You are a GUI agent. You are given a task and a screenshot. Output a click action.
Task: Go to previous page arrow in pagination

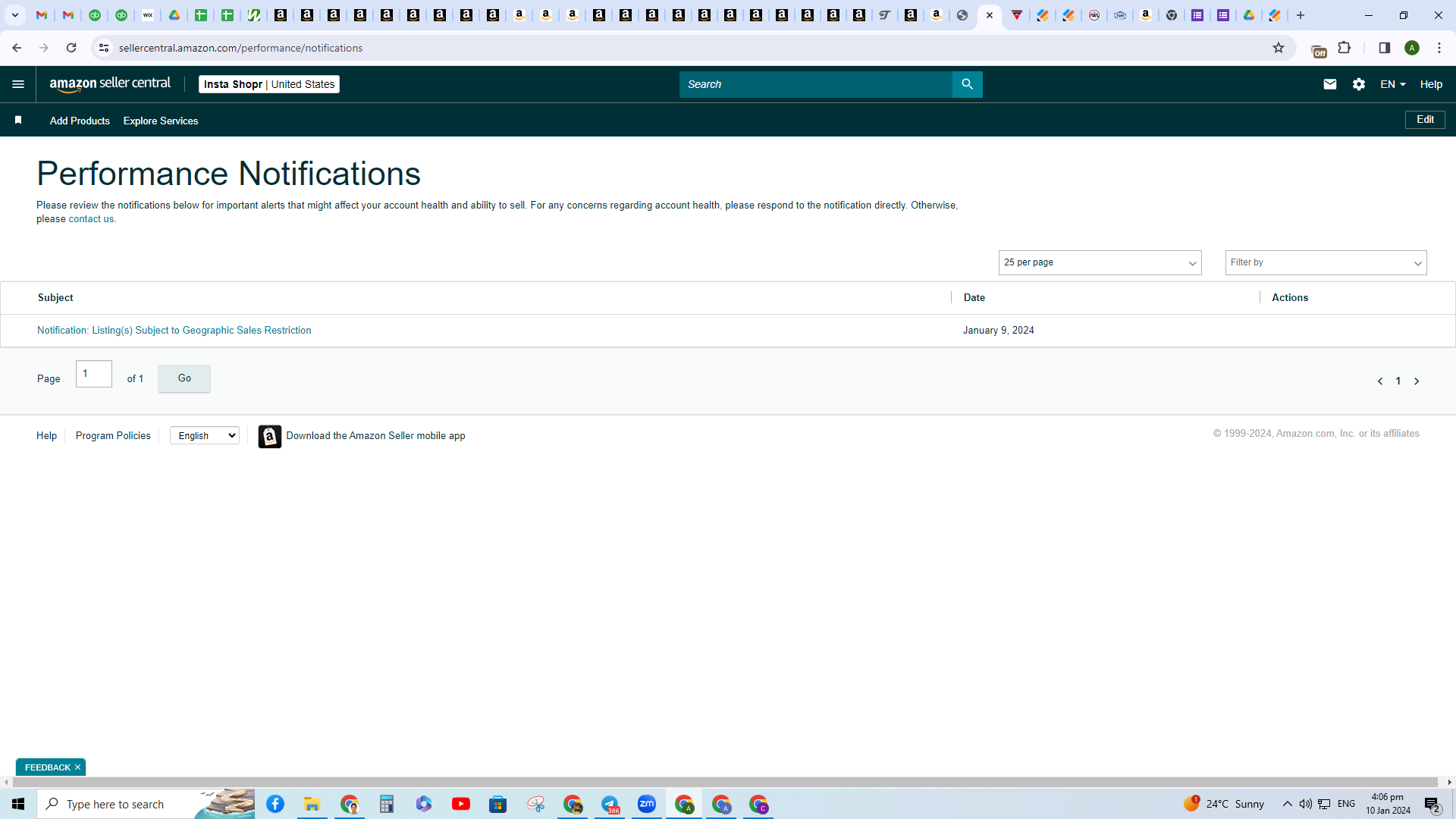[x=1379, y=381]
